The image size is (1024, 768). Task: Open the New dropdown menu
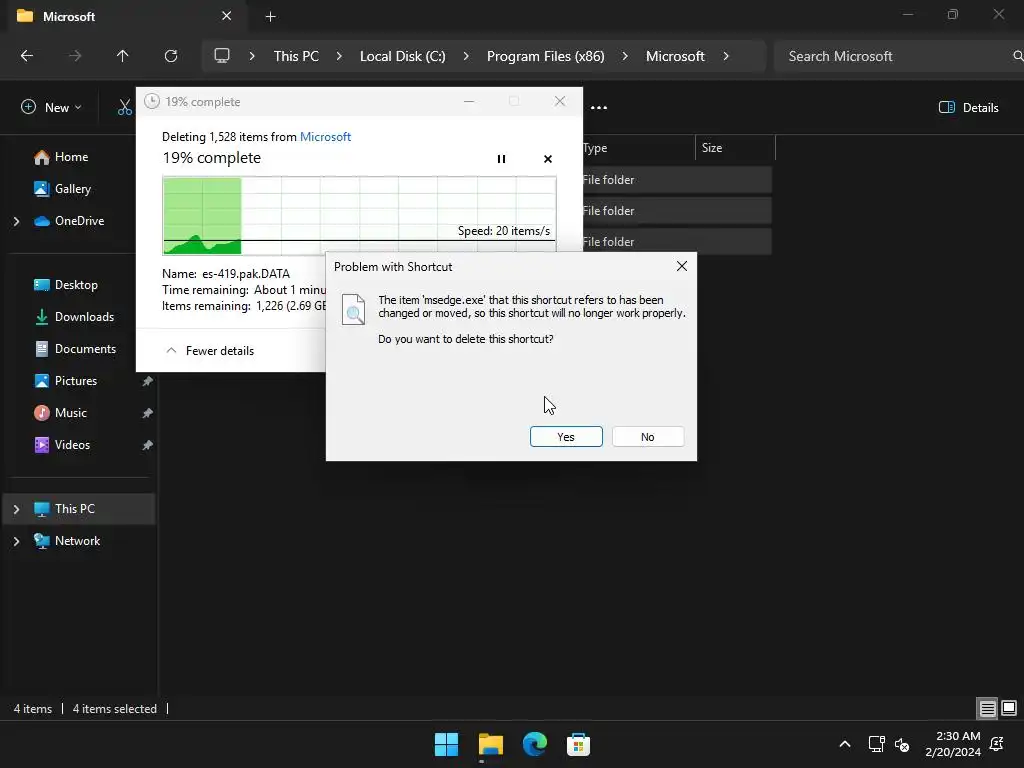51,107
